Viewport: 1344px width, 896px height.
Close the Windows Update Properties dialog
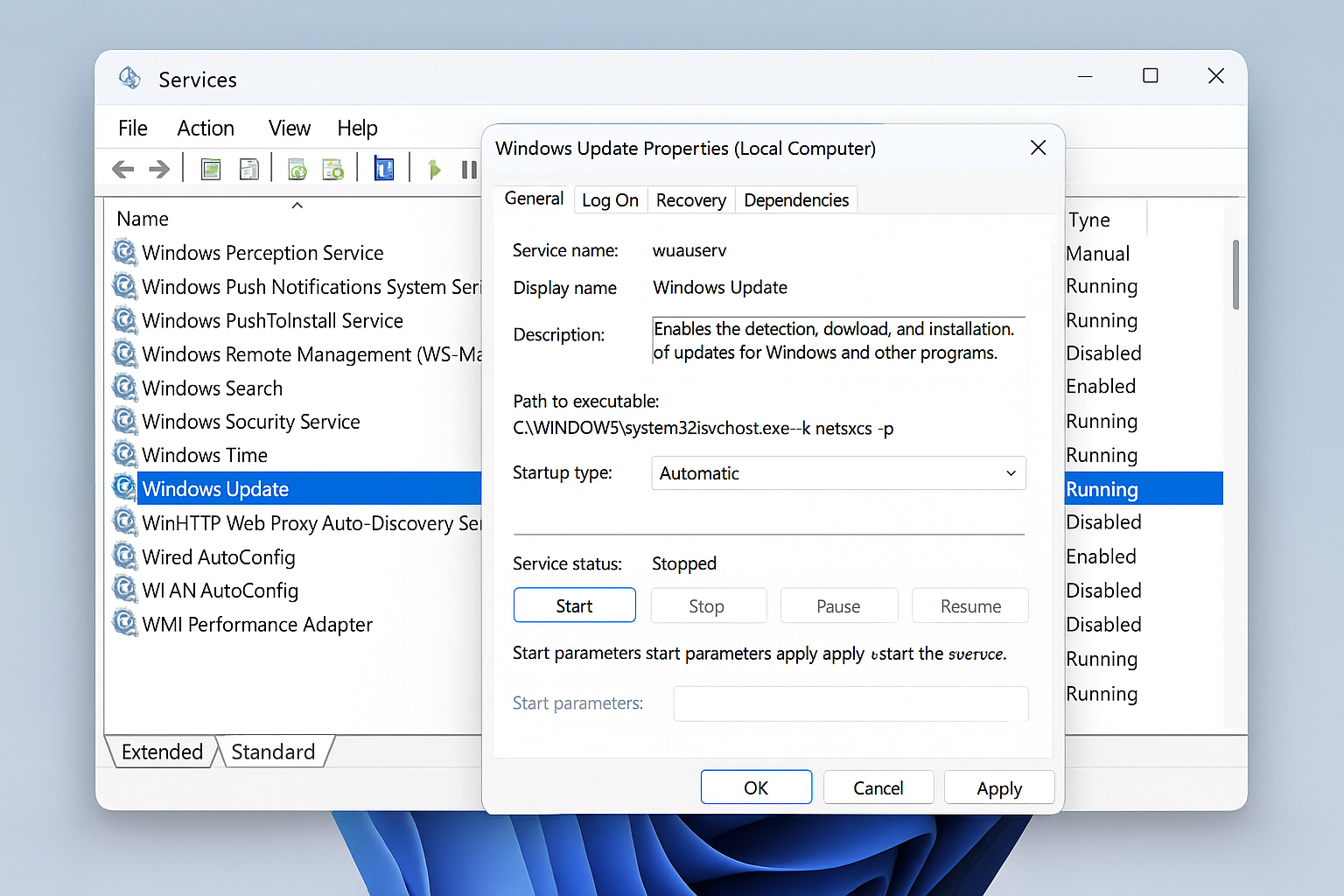(x=1039, y=148)
